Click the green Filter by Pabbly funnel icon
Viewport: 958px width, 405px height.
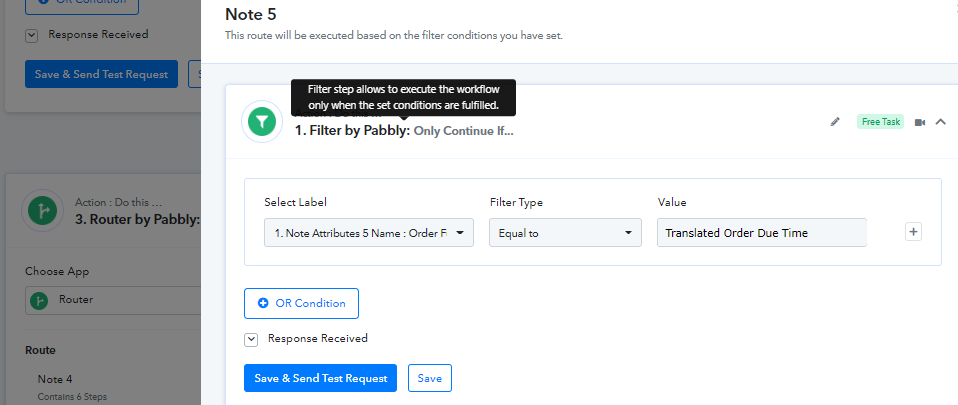coord(261,122)
